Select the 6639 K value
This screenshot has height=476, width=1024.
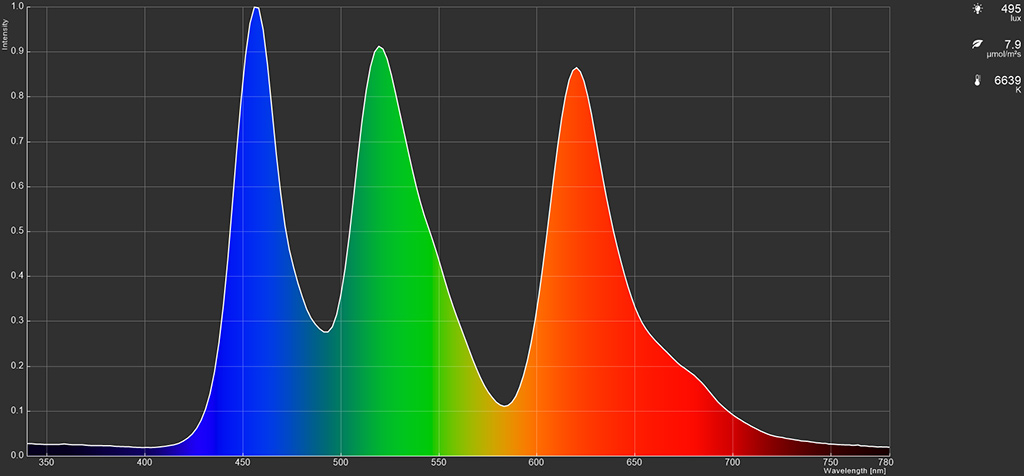(1007, 80)
